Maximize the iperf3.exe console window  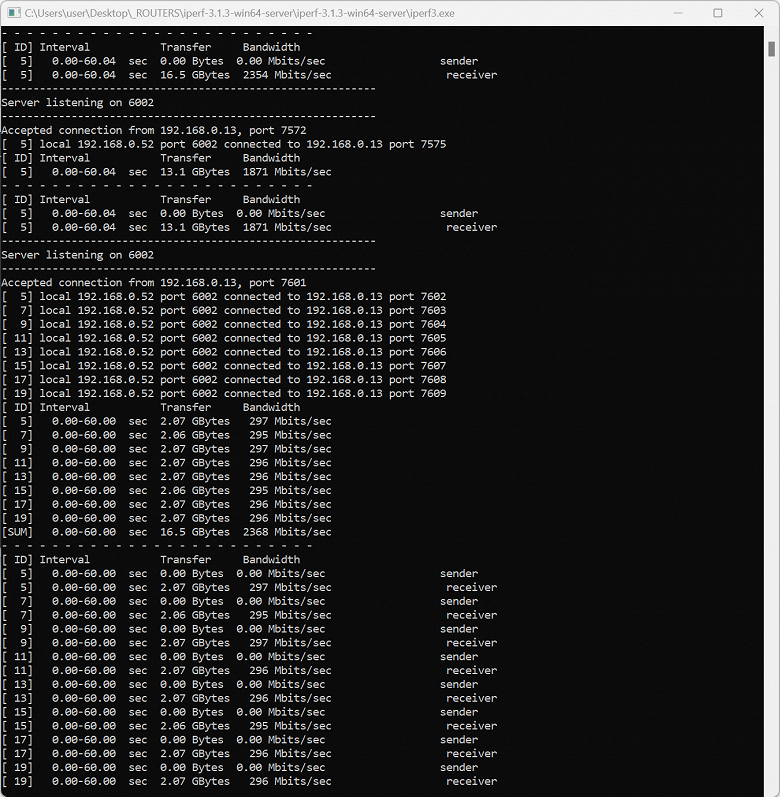717,13
